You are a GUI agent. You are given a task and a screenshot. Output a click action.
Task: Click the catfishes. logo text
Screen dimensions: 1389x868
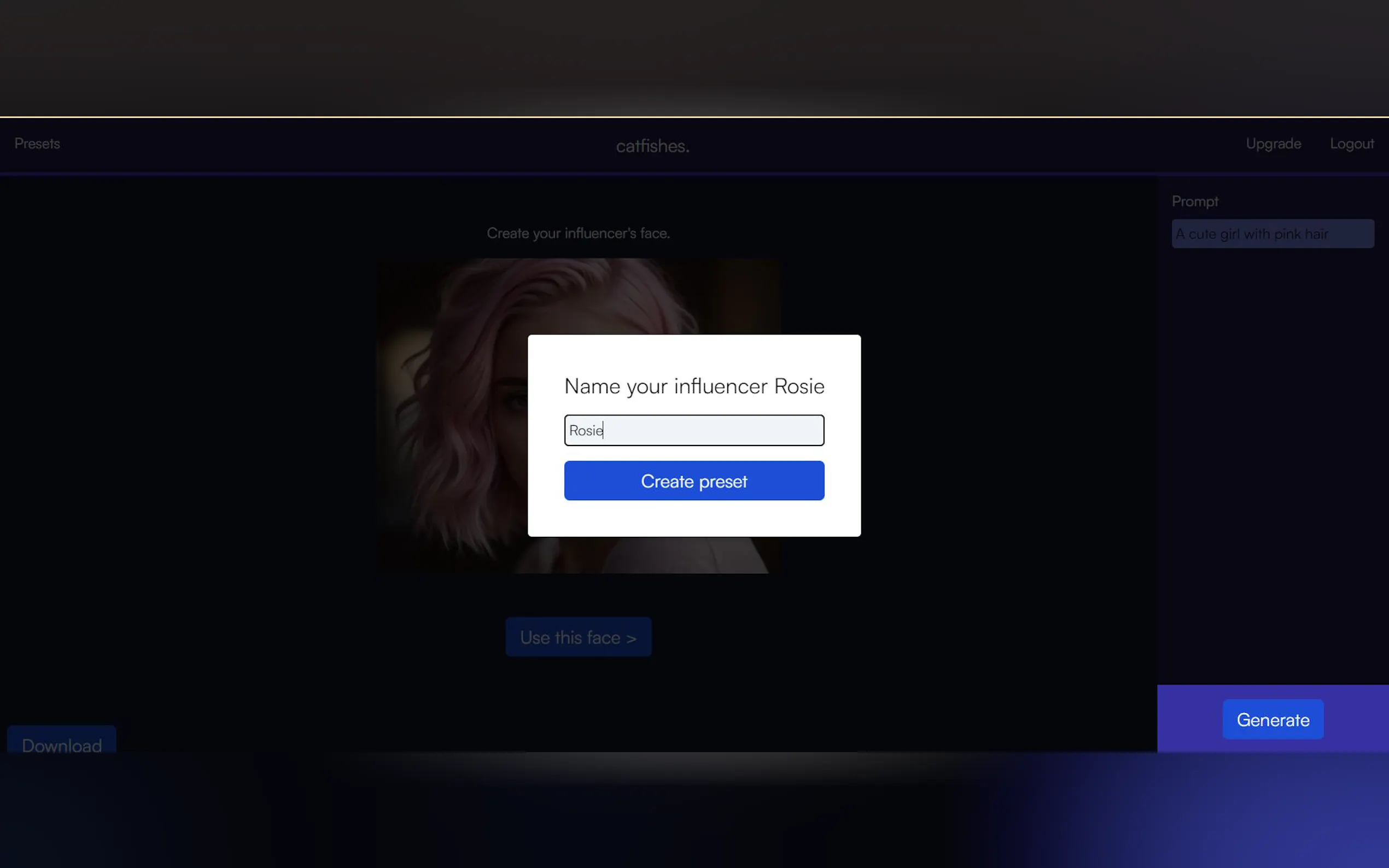(x=652, y=146)
